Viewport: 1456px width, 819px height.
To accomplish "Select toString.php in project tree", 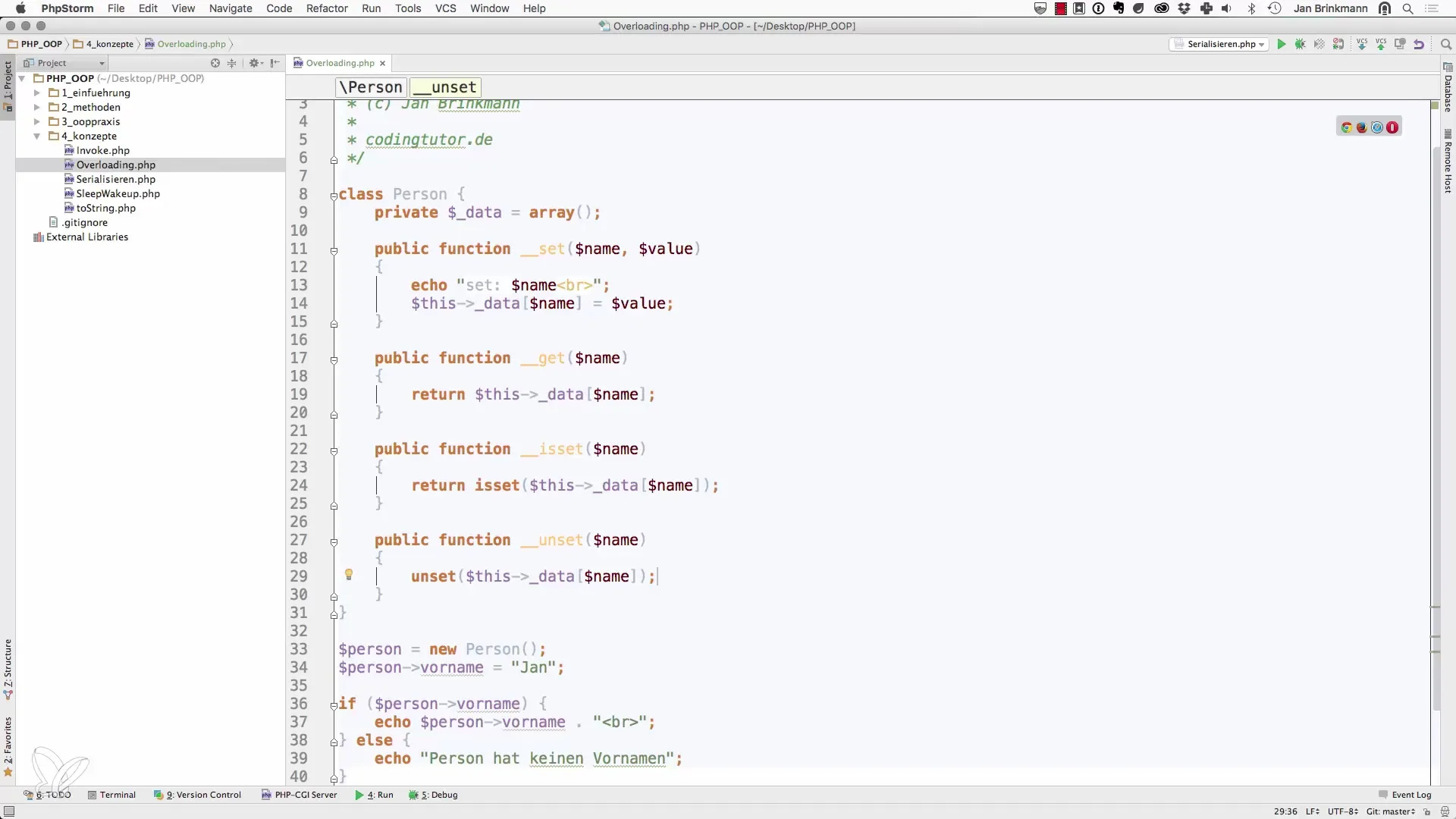I will pos(105,208).
